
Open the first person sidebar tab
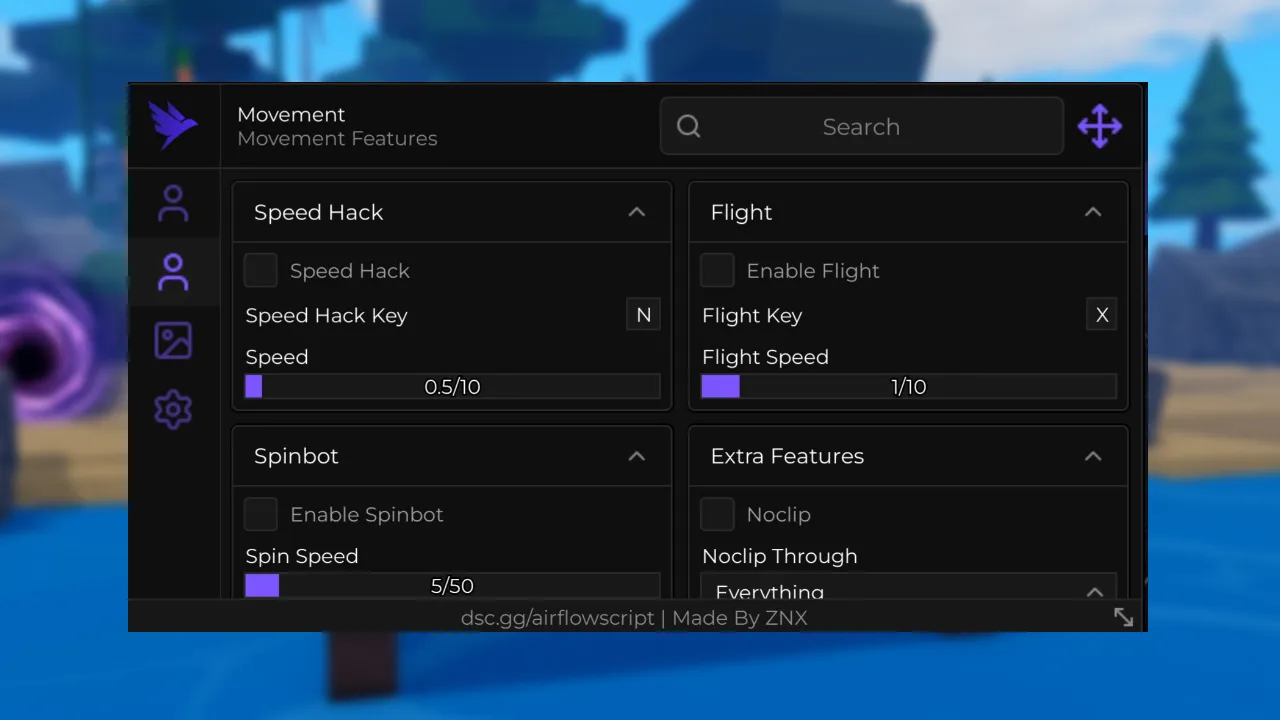pyautogui.click(x=173, y=204)
